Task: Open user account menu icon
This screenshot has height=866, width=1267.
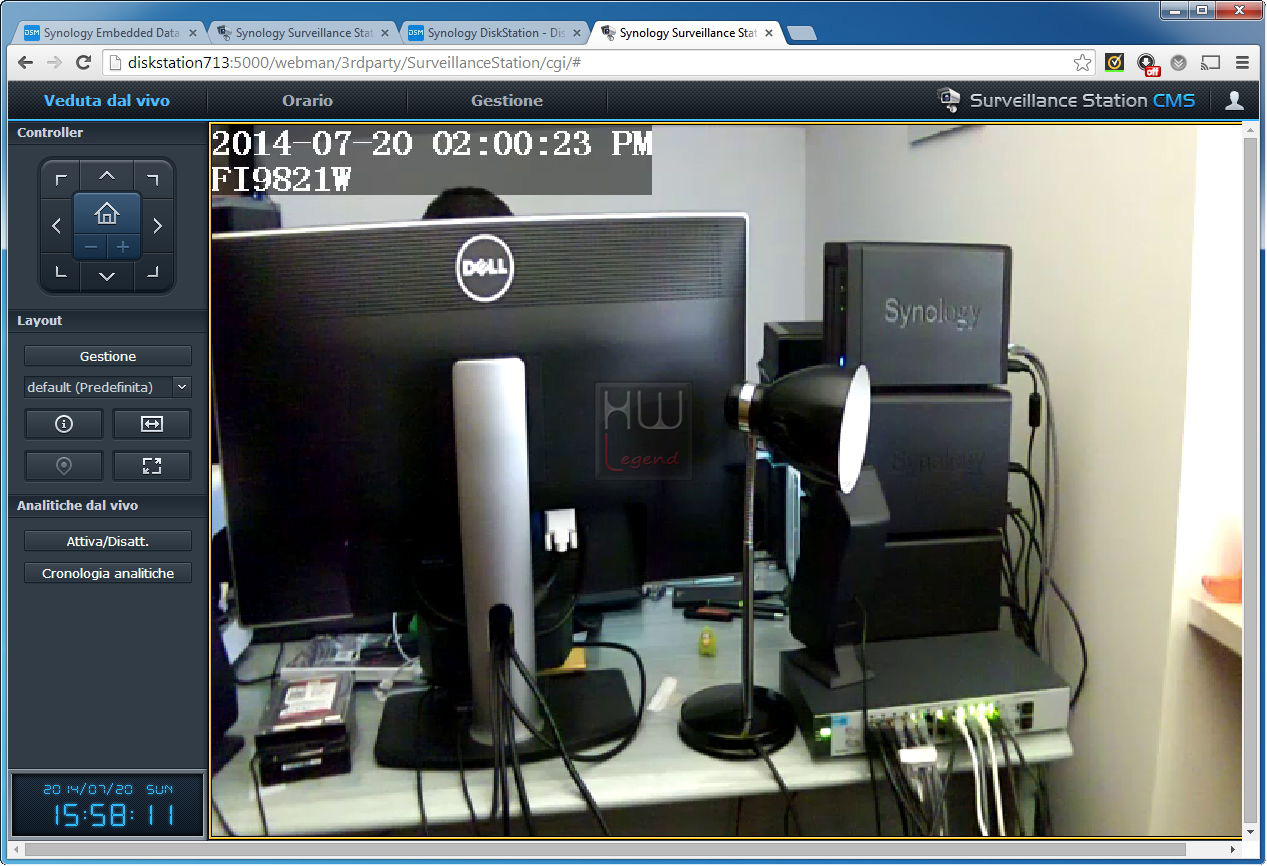Action: click(1235, 100)
